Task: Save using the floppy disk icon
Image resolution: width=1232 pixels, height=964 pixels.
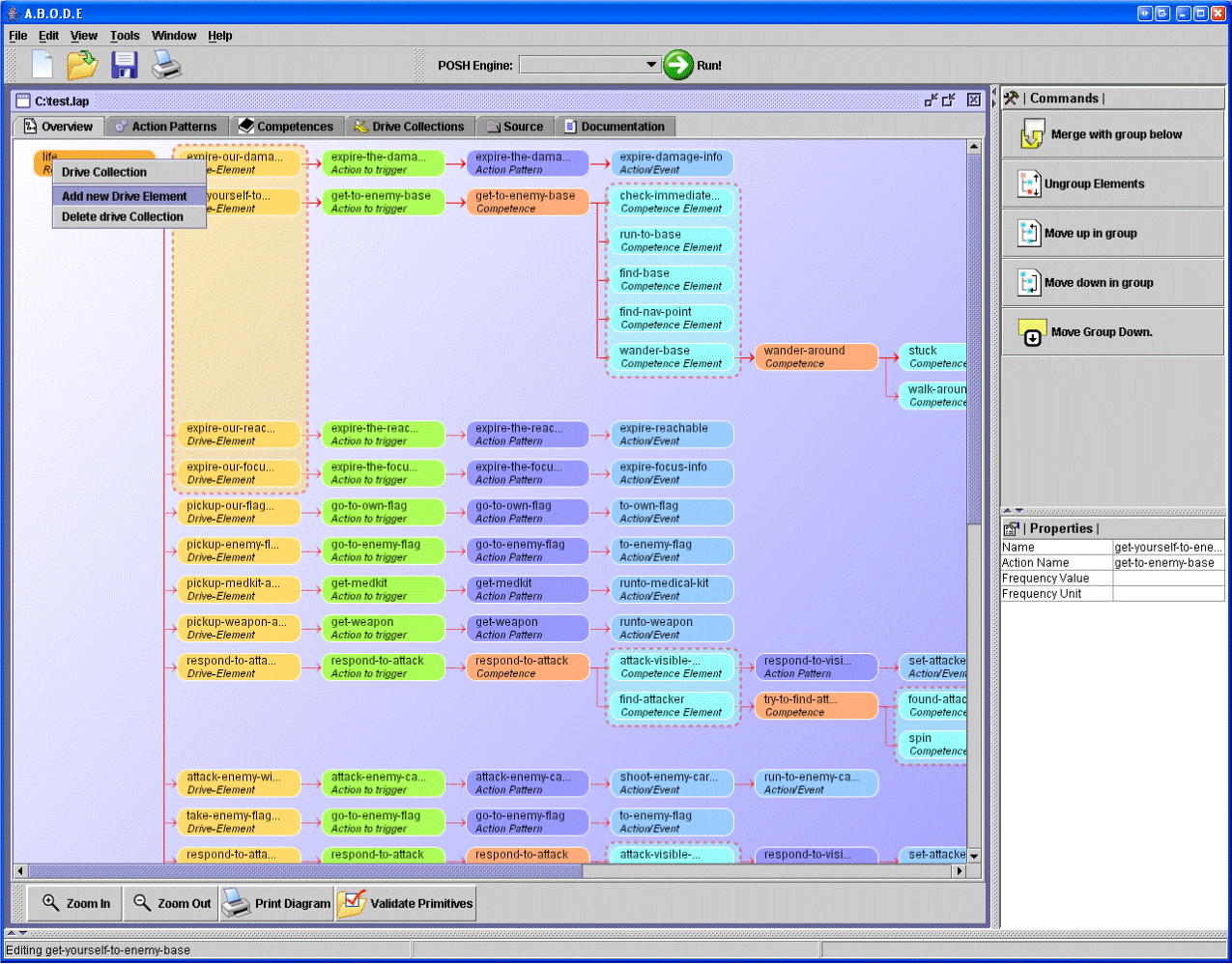Action: click(x=125, y=65)
